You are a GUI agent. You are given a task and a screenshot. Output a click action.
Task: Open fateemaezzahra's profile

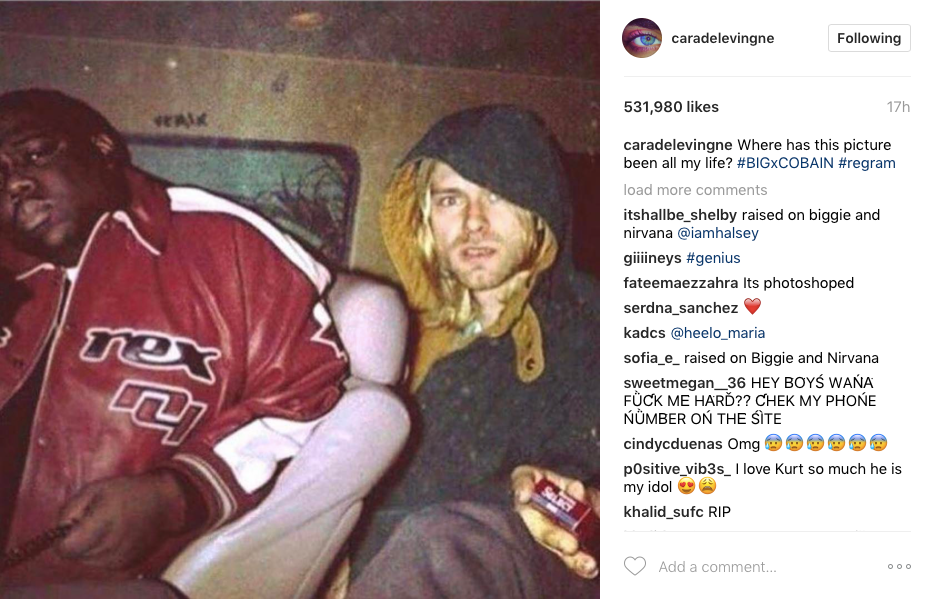coord(681,283)
